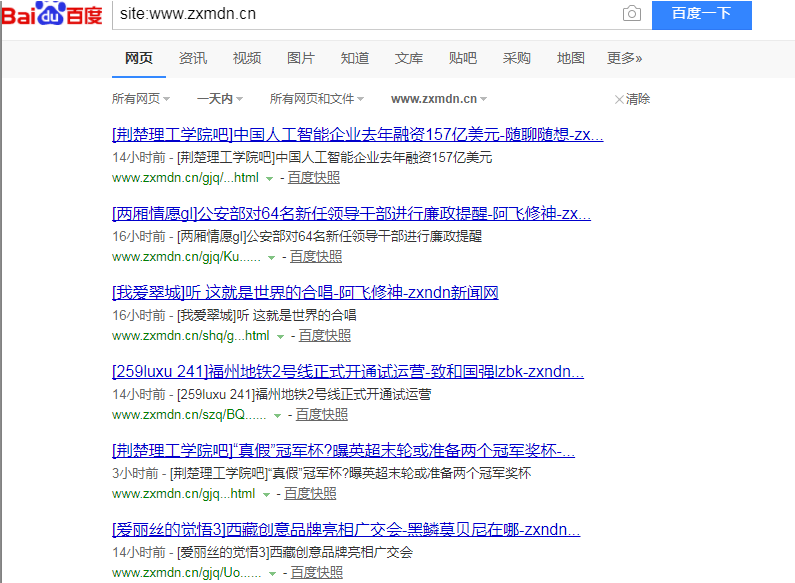
Task: Expand arrow beside www.zxmdn.cn/gjq/Uo......
Action: click(x=272, y=574)
